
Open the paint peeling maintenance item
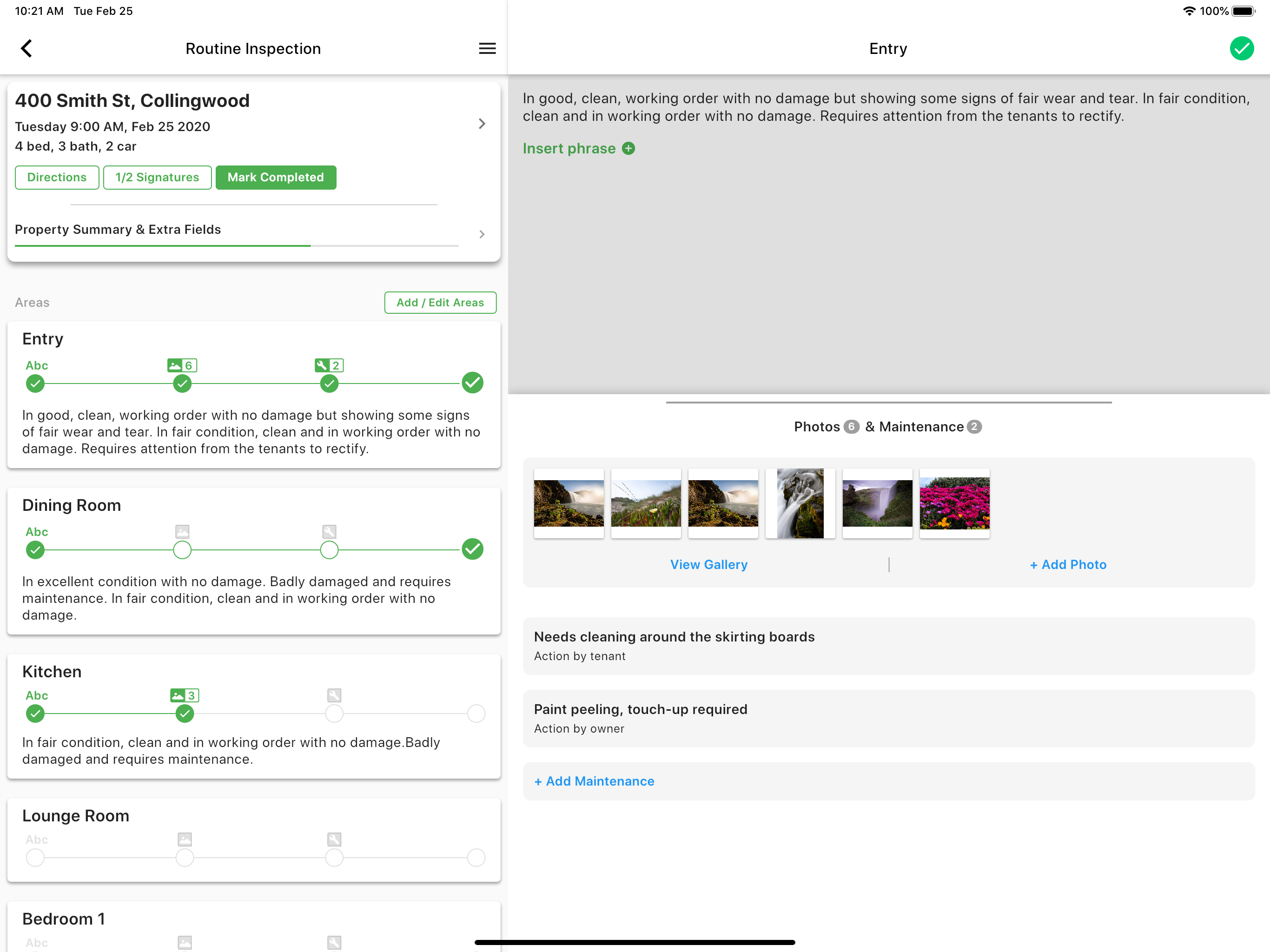888,718
